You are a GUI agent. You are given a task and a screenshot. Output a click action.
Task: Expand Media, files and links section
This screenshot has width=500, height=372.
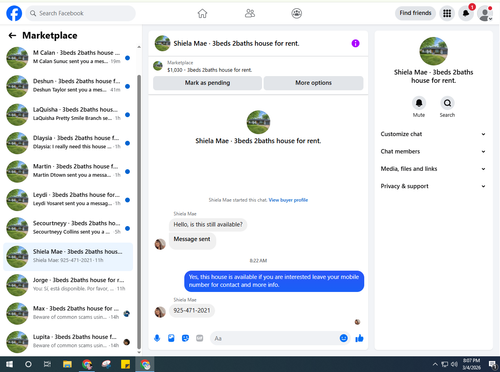(x=433, y=169)
